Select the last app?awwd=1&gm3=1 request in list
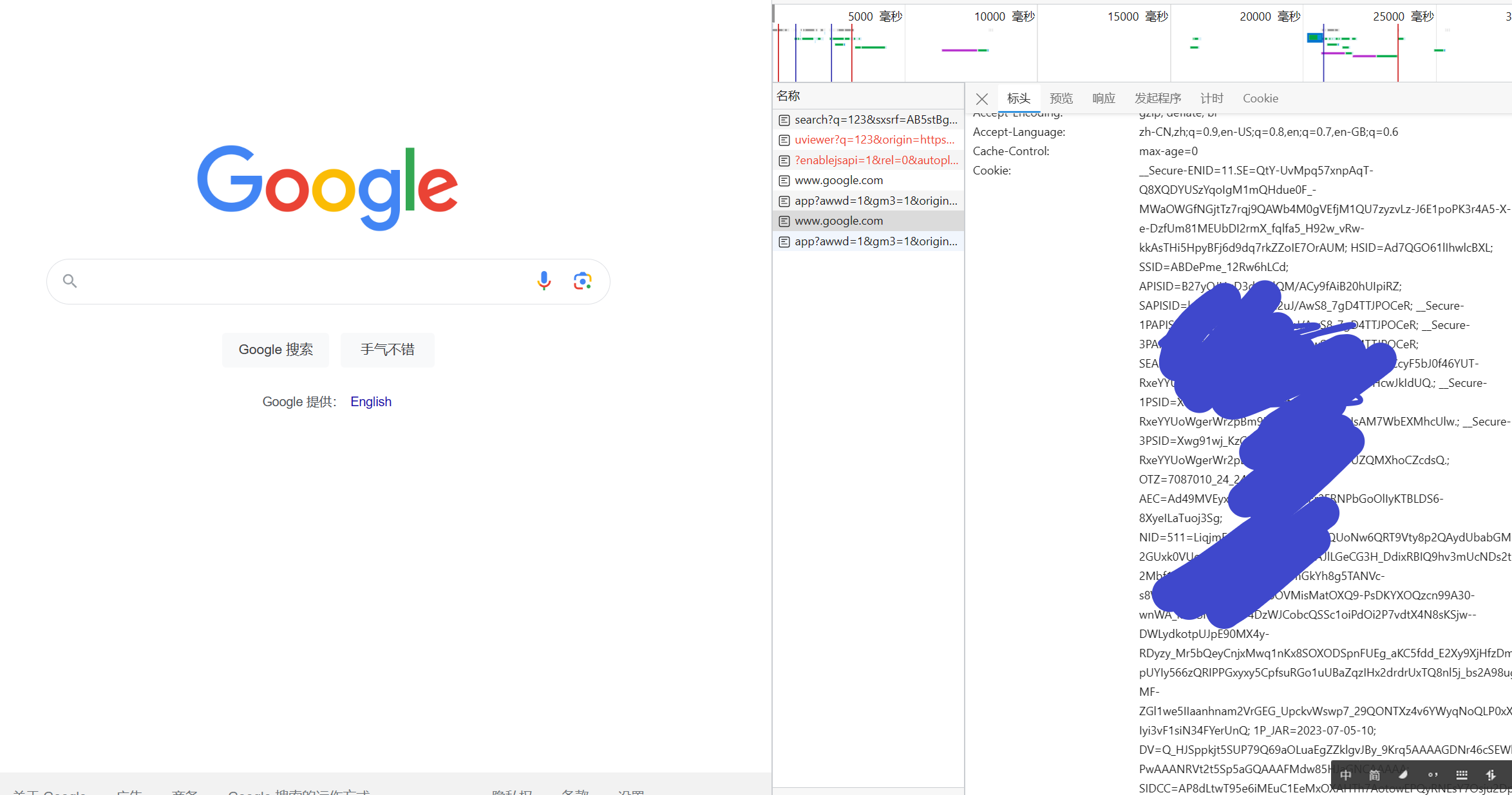The height and width of the screenshot is (795, 1512). pyautogui.click(x=868, y=241)
